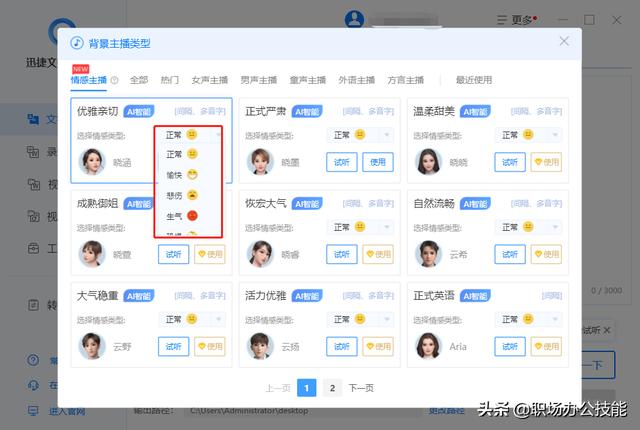Switch to the 全部 tab

pos(139,80)
